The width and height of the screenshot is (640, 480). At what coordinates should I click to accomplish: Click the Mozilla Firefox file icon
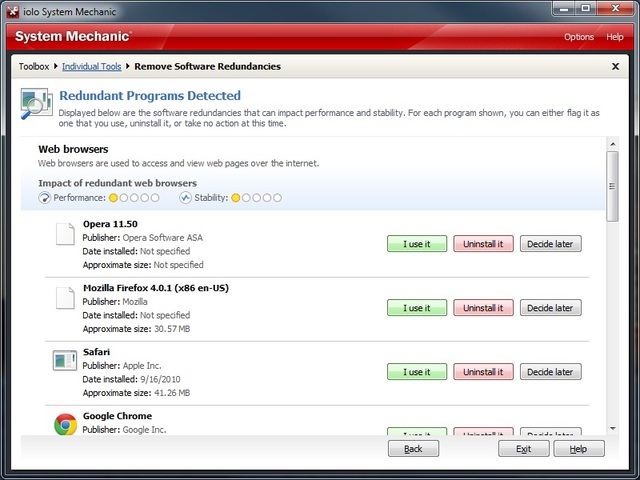click(65, 298)
